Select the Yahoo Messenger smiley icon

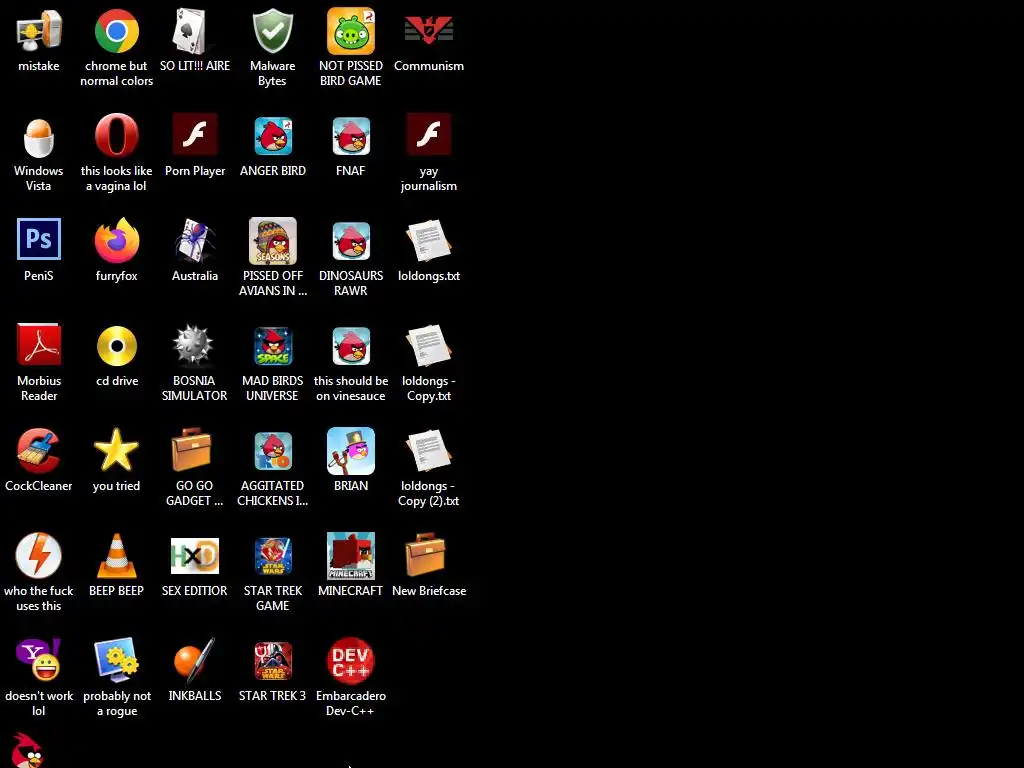coord(39,660)
